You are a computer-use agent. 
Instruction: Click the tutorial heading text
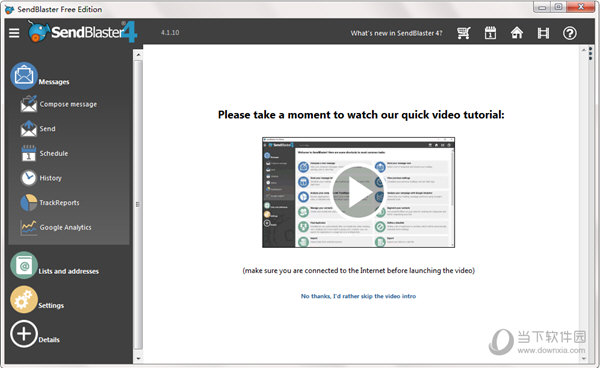(361, 115)
